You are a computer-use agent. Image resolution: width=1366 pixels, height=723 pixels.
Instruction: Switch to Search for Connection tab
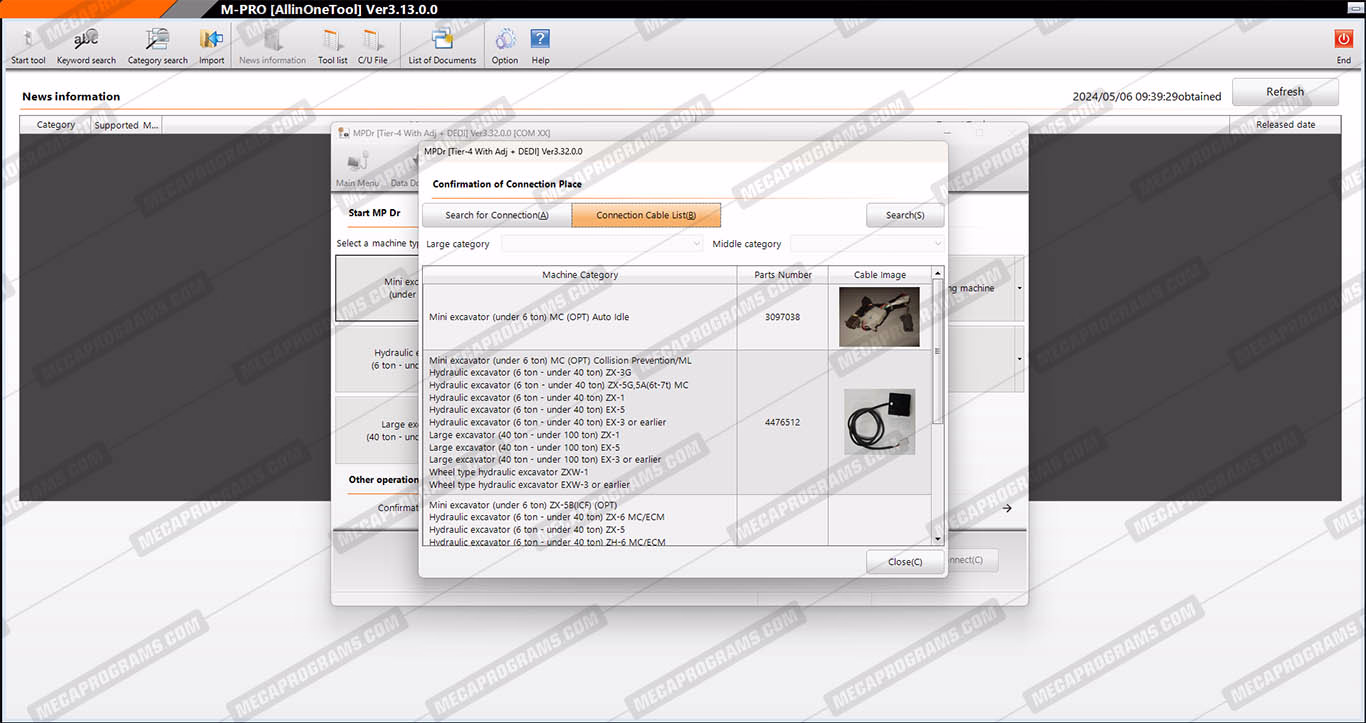pyautogui.click(x=496, y=215)
